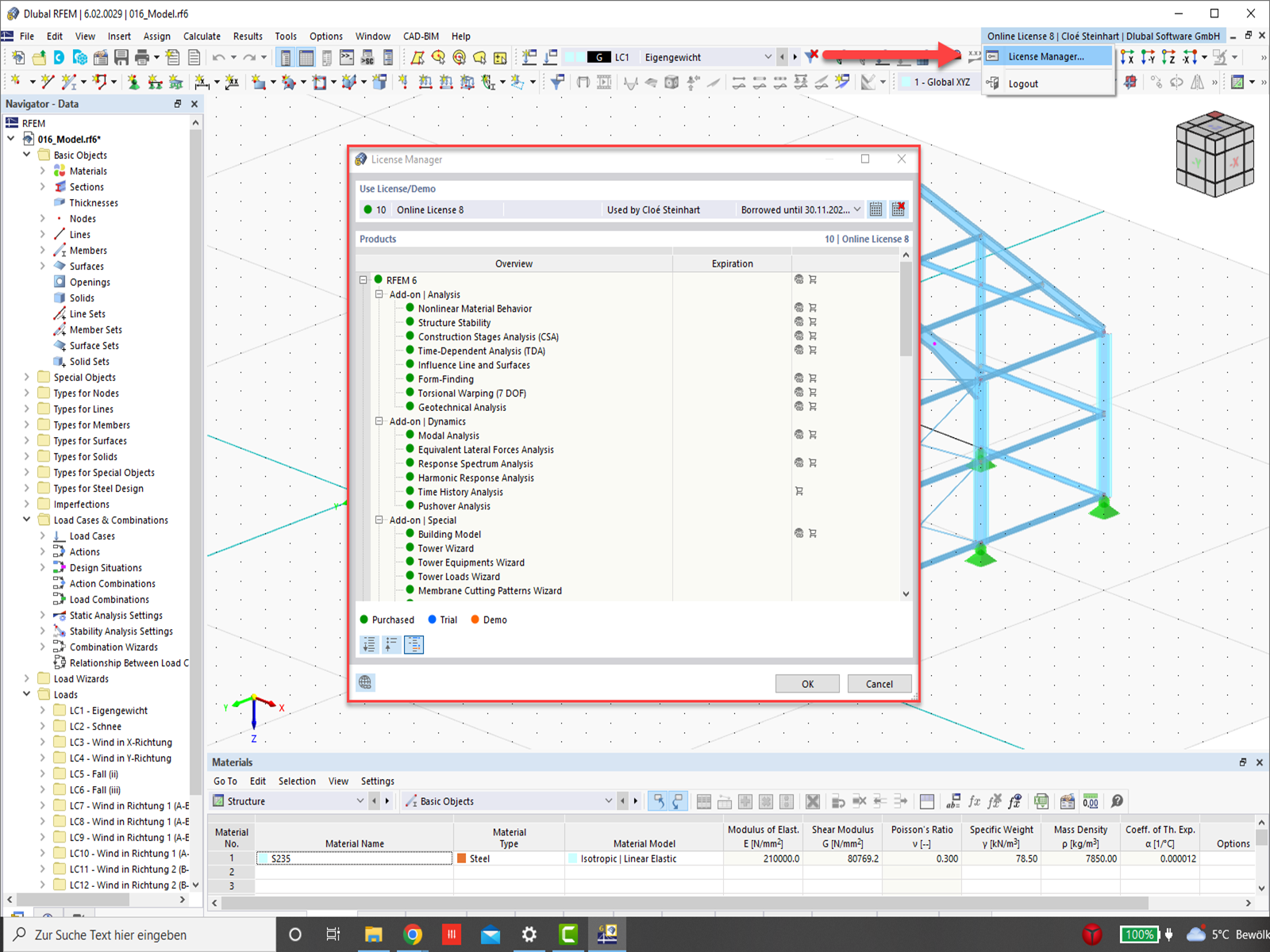Toggle second highlighted sync button in Materials toolbar
Viewport: 1270px width, 952px height.
(x=677, y=801)
